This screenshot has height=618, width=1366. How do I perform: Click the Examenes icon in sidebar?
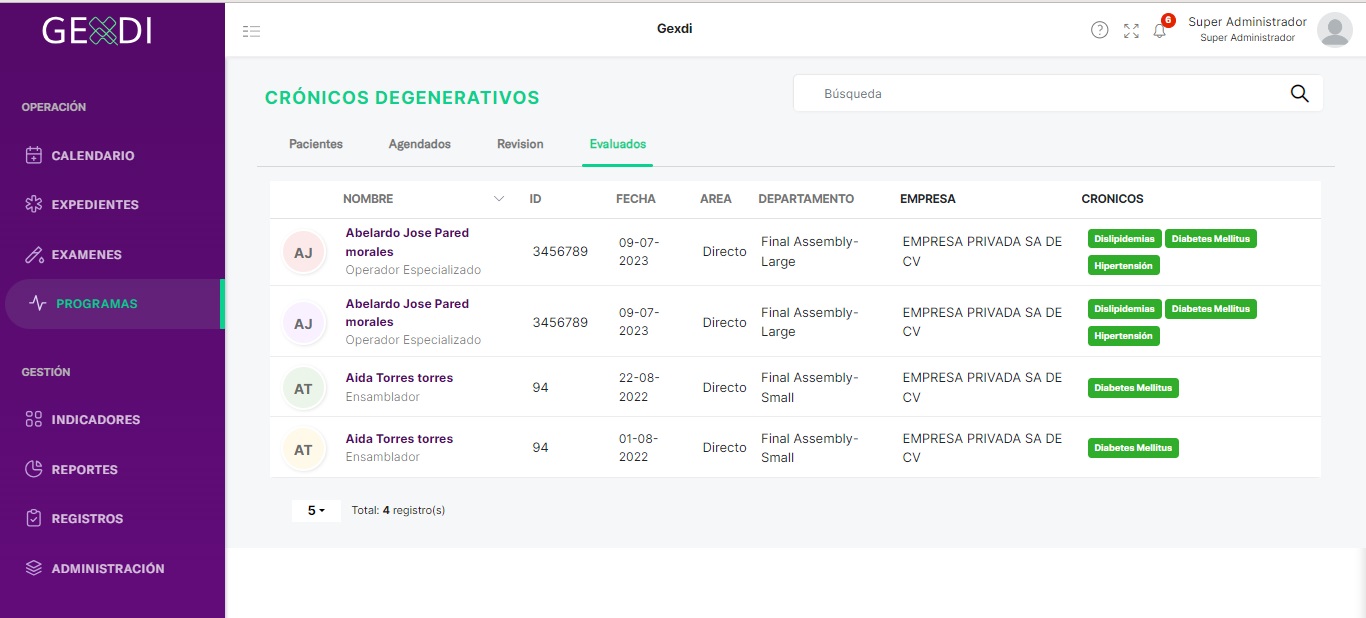34,254
